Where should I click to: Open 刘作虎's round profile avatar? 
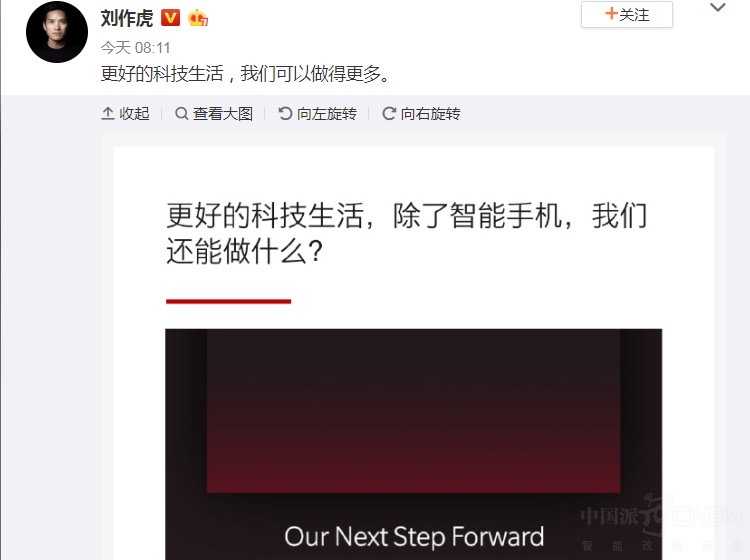coord(57,32)
